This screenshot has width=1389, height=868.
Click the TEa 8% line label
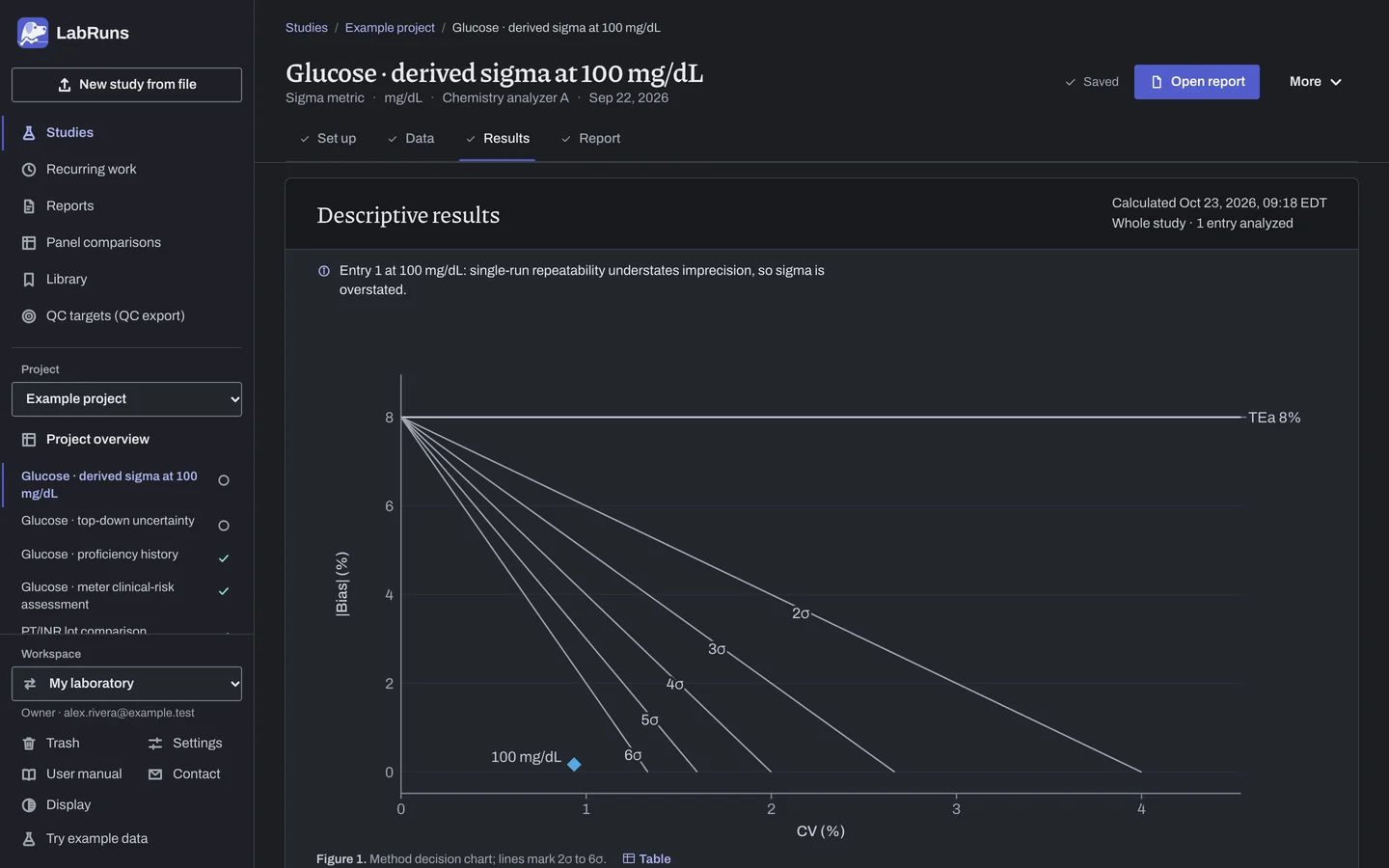click(x=1274, y=418)
